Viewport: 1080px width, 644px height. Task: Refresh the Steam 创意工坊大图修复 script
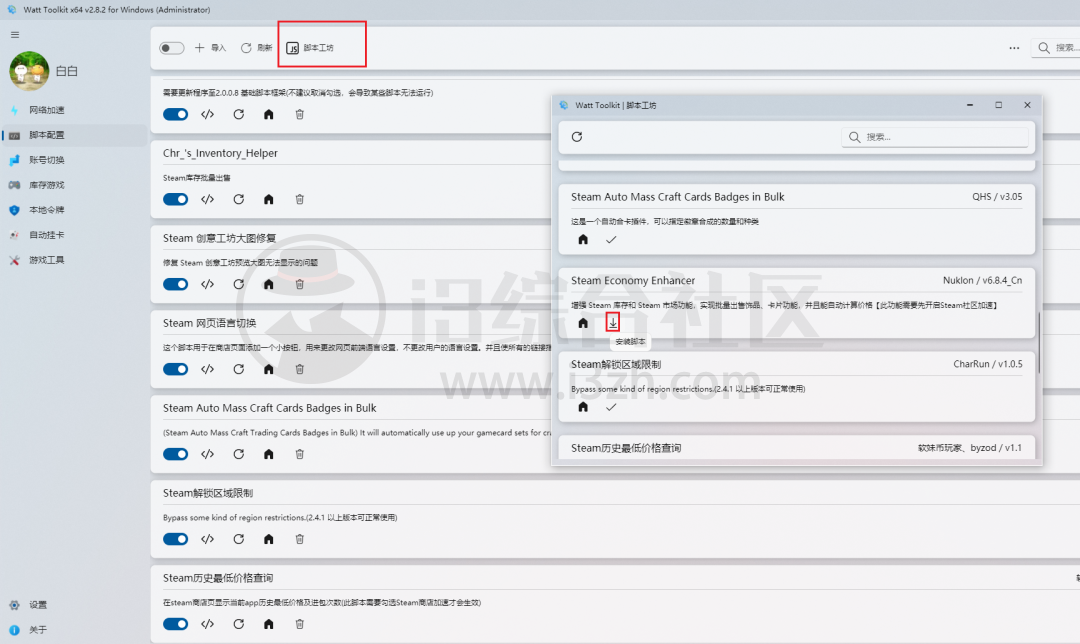pyautogui.click(x=238, y=284)
